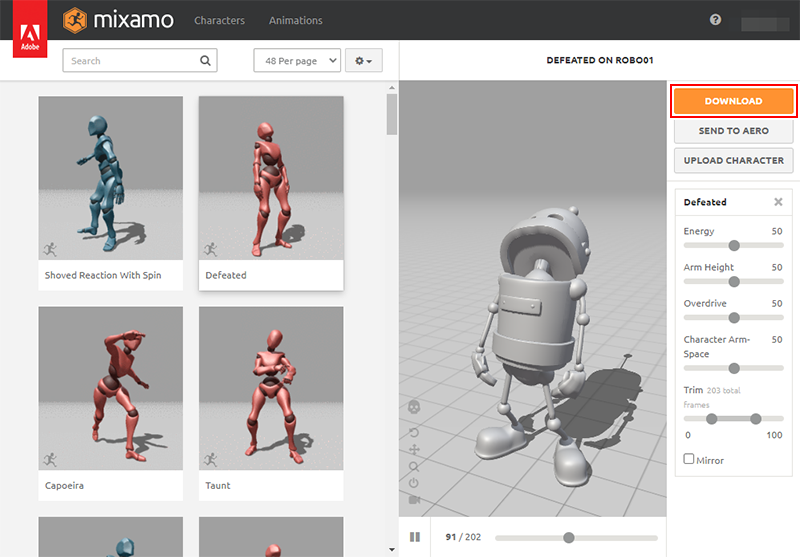Close the Defeated settings panel
This screenshot has width=800, height=557.
pos(778,202)
